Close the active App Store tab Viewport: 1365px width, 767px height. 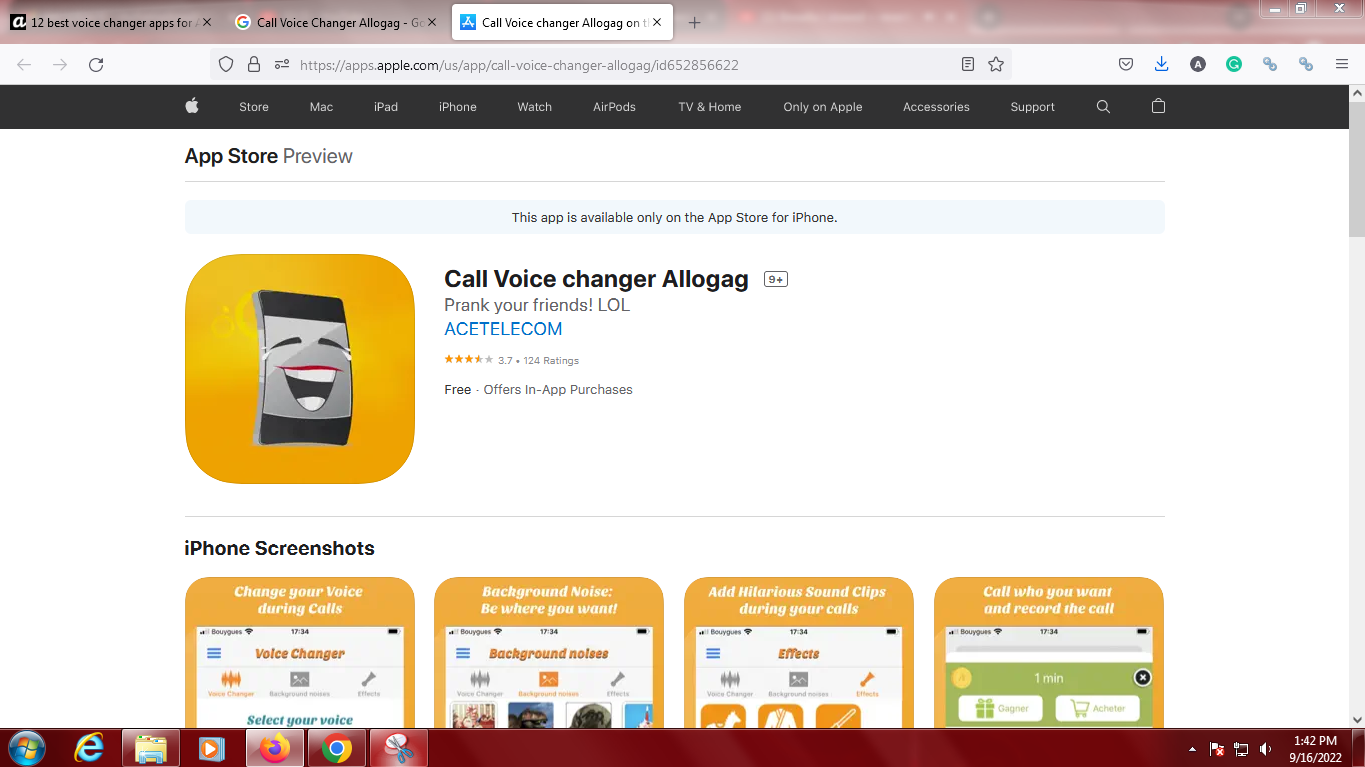click(x=657, y=22)
